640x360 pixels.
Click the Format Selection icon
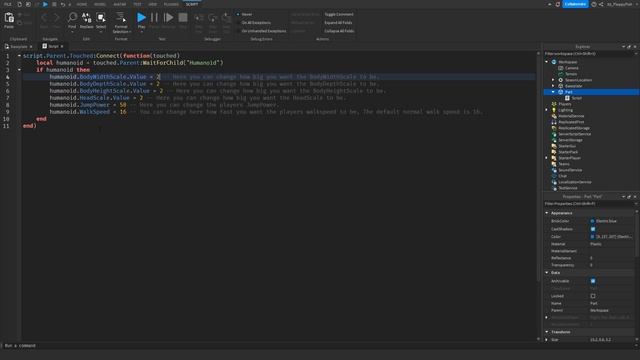[x=121, y=18]
